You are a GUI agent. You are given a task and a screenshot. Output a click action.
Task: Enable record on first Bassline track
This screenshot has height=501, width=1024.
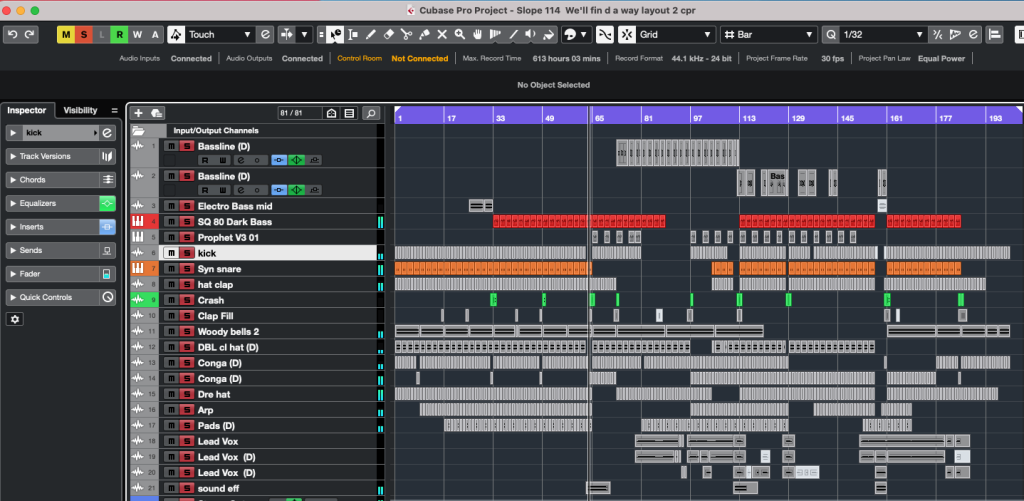[x=205, y=160]
